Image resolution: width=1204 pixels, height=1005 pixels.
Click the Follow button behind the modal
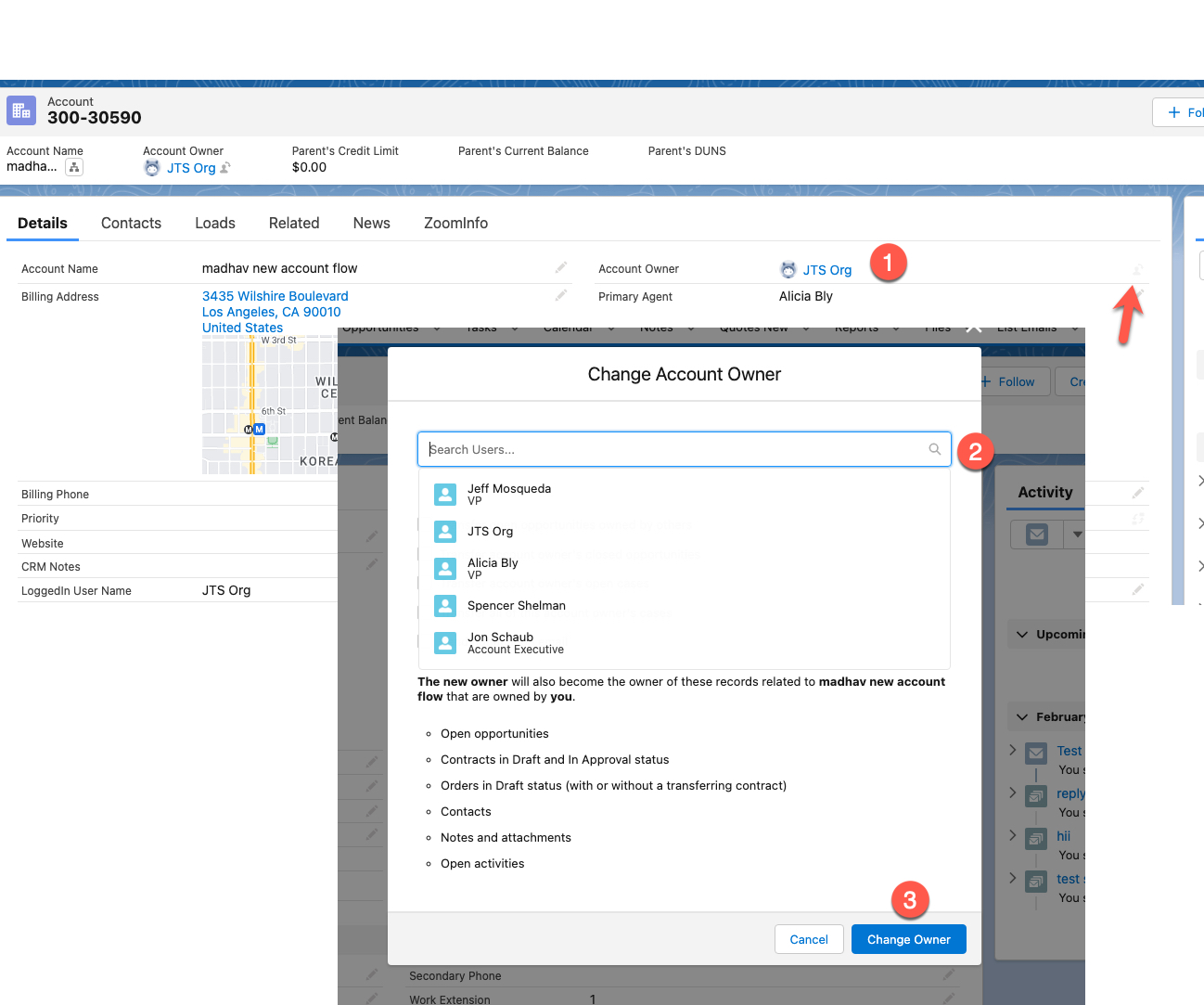click(1016, 381)
